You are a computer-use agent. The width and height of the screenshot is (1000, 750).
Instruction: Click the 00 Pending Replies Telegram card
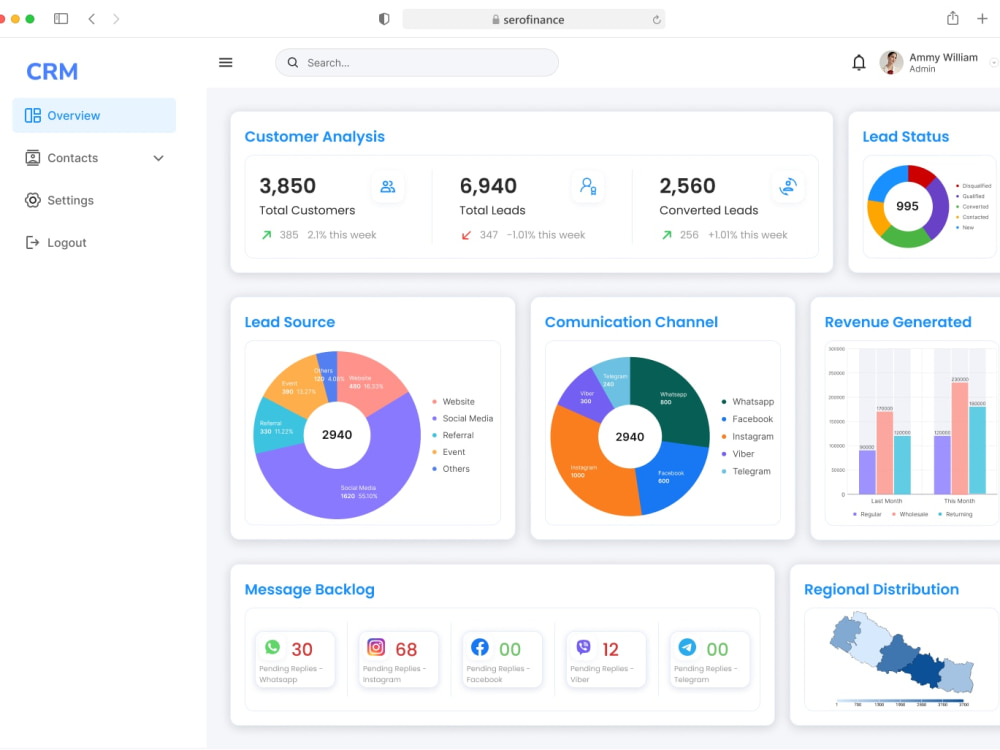(x=710, y=659)
